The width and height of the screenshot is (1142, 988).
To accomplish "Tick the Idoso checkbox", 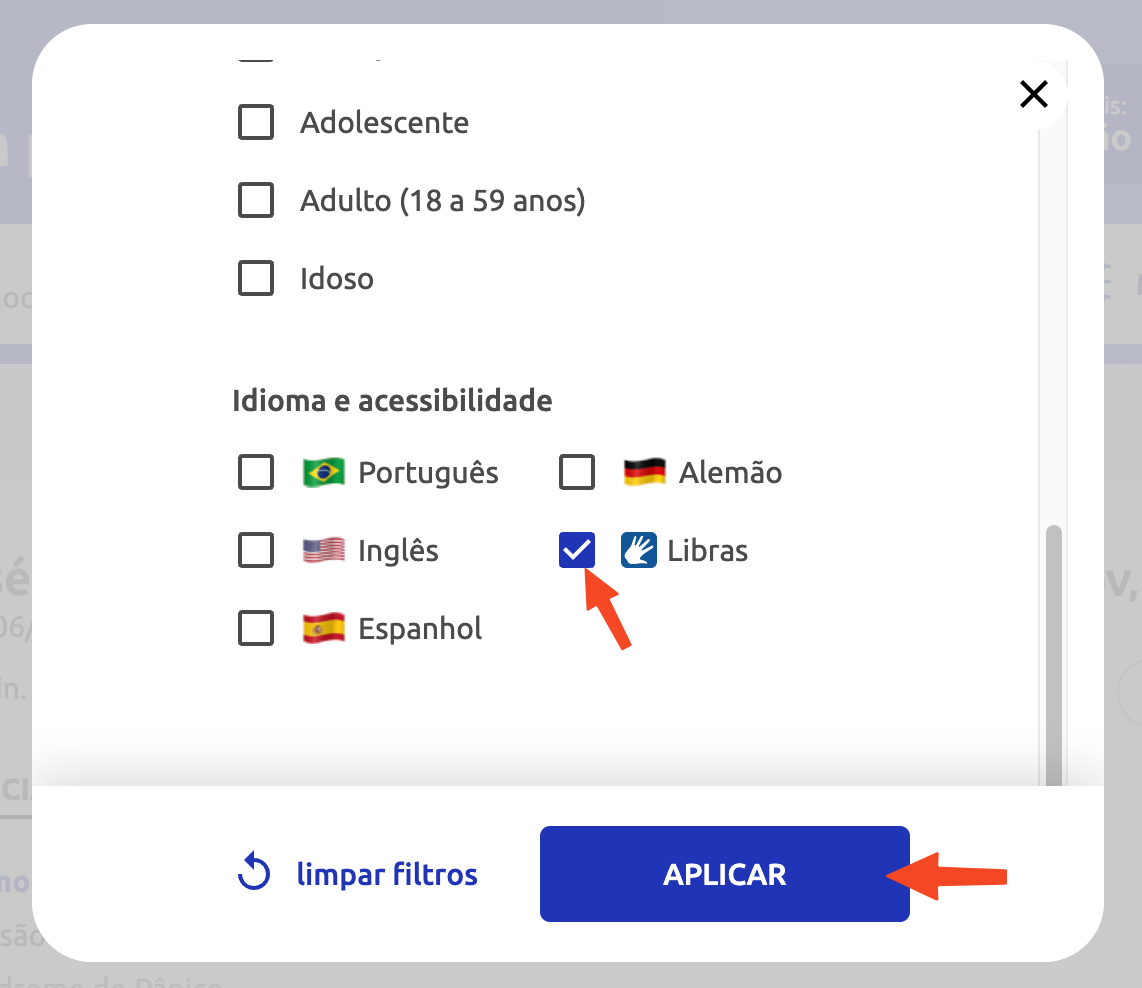I will [x=256, y=278].
